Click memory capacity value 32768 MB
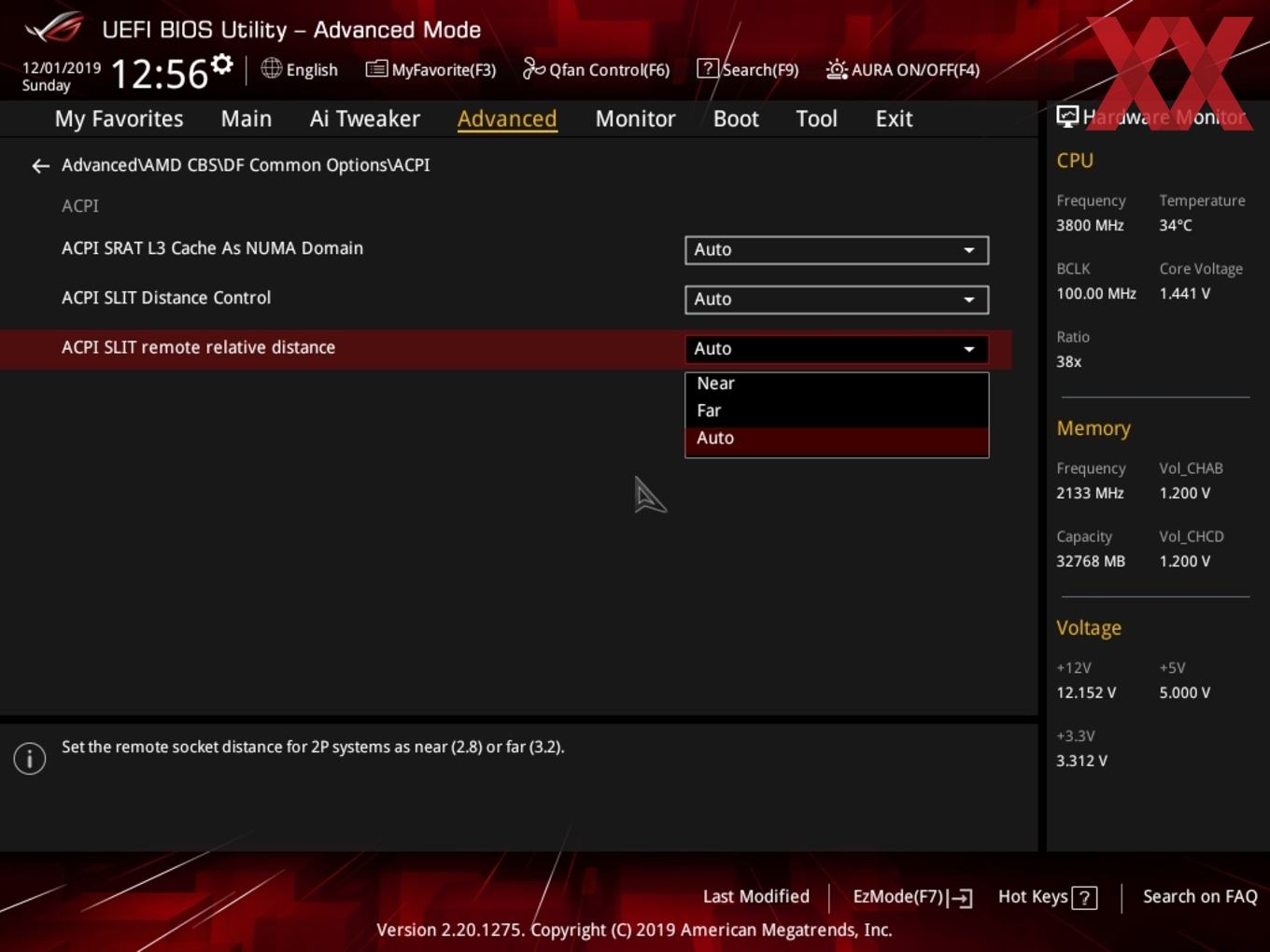 click(1091, 561)
